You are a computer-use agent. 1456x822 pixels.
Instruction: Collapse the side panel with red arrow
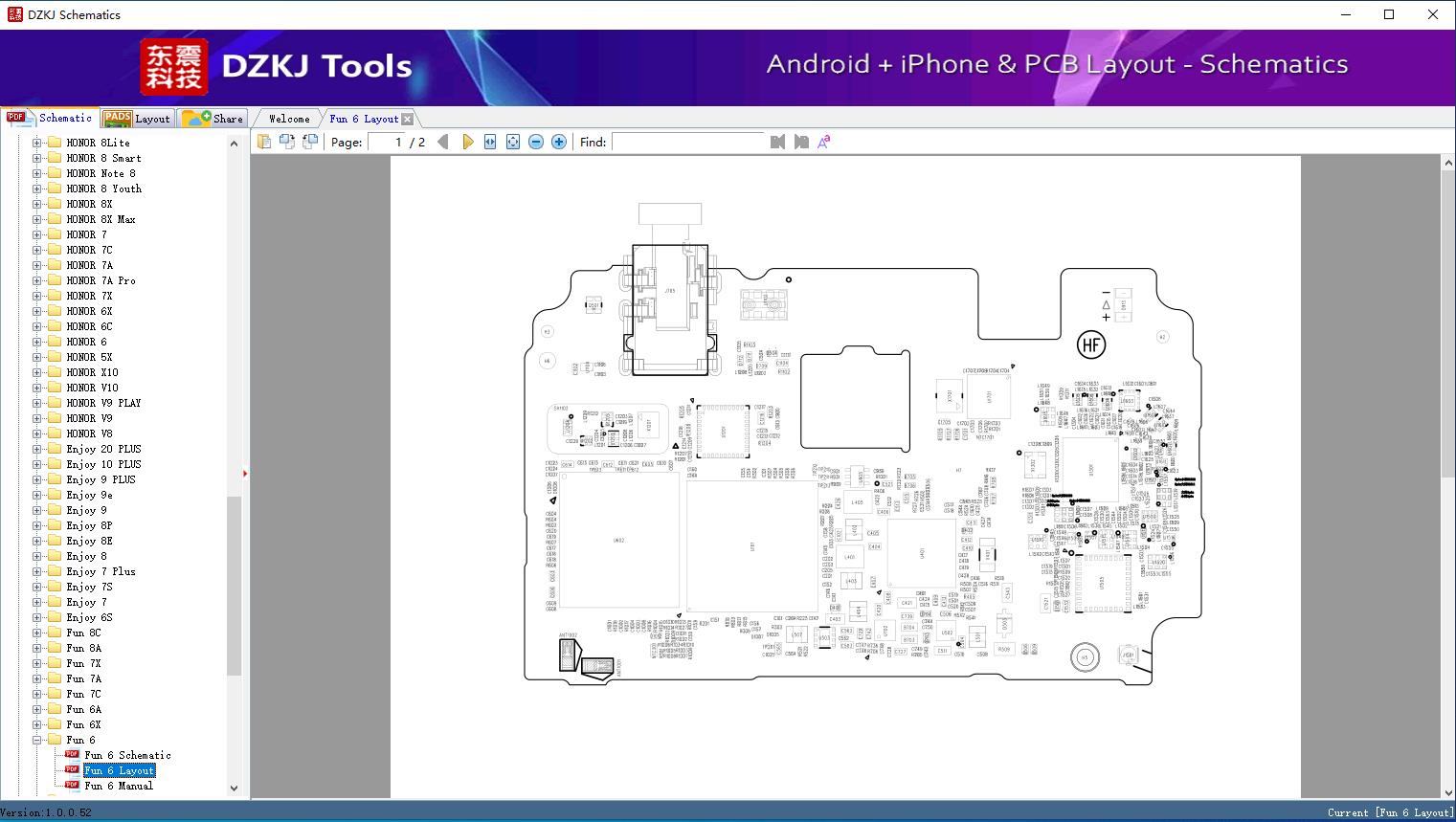(x=245, y=473)
